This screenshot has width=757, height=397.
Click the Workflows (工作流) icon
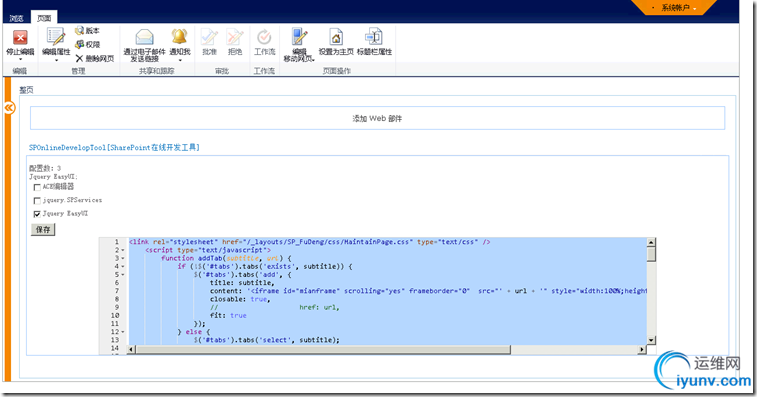(264, 37)
